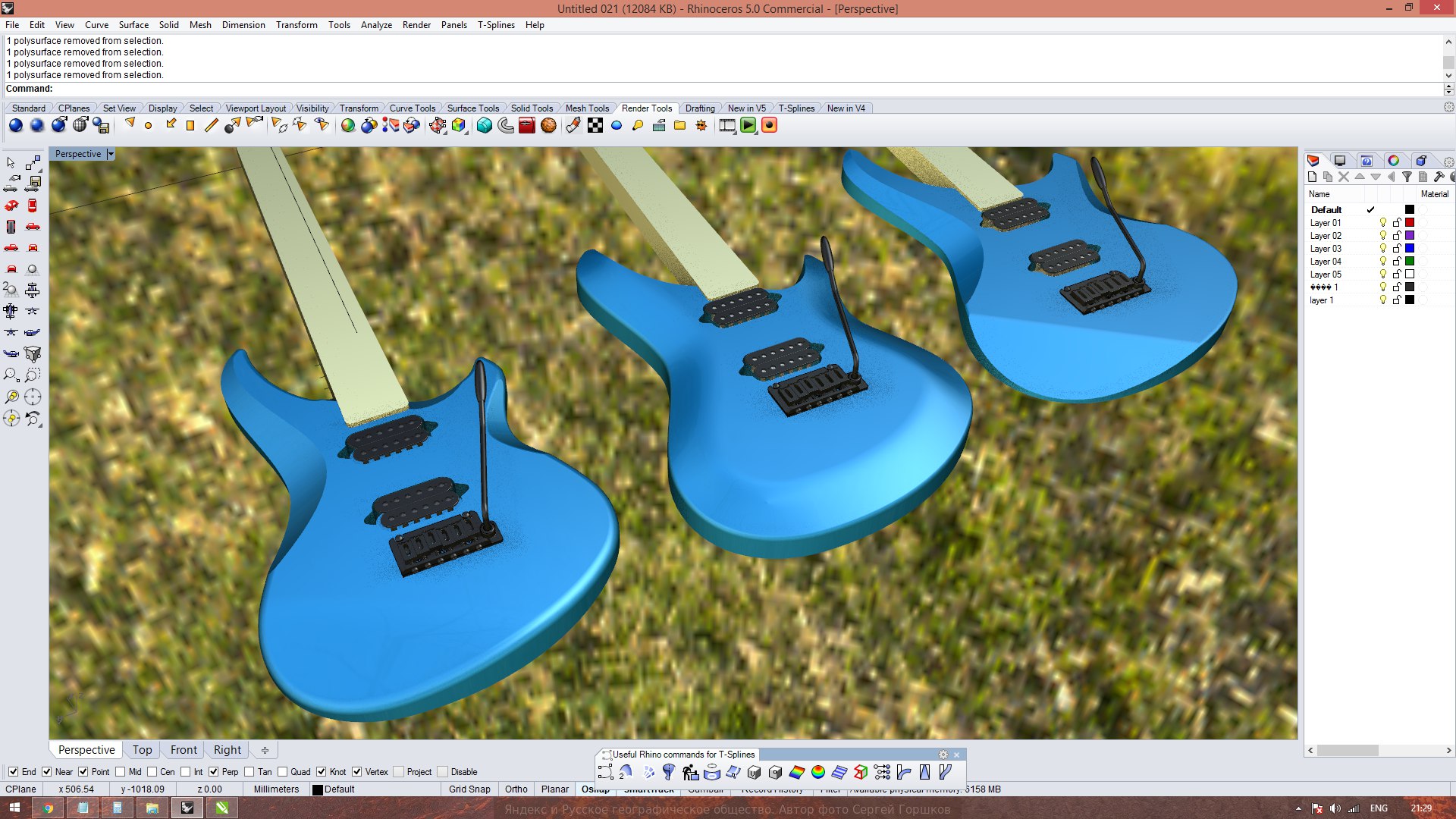The image size is (1456, 819).
Task: Click the rainbow sphere icon in T-Splines toolbar
Action: 817,772
